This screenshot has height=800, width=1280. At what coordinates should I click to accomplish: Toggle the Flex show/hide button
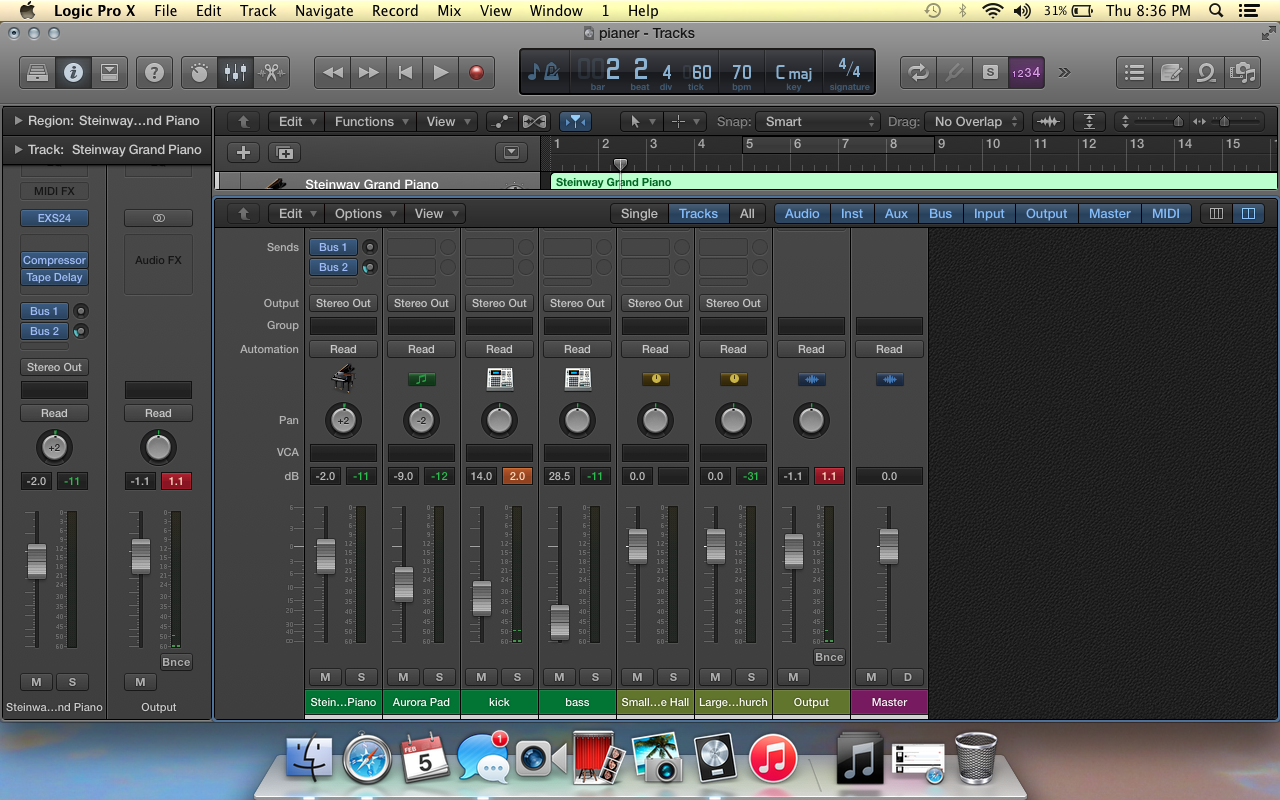click(x=535, y=121)
